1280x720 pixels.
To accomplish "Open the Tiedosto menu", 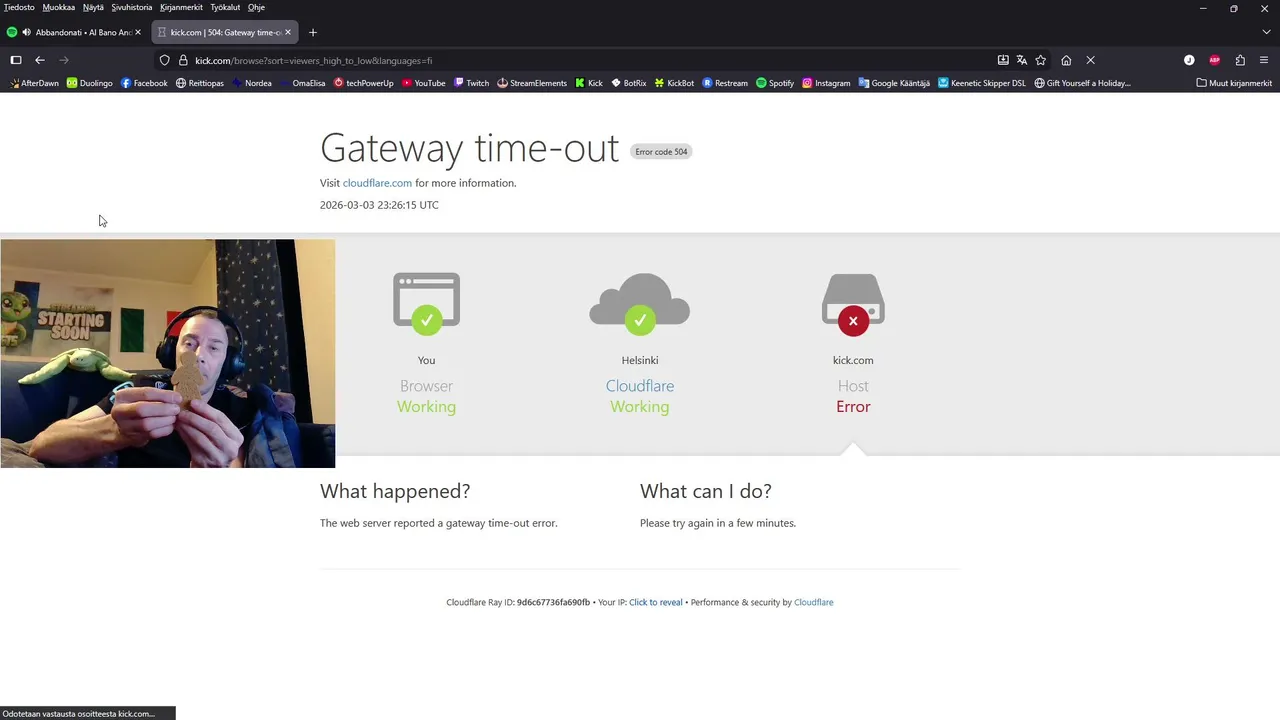I will [19, 7].
